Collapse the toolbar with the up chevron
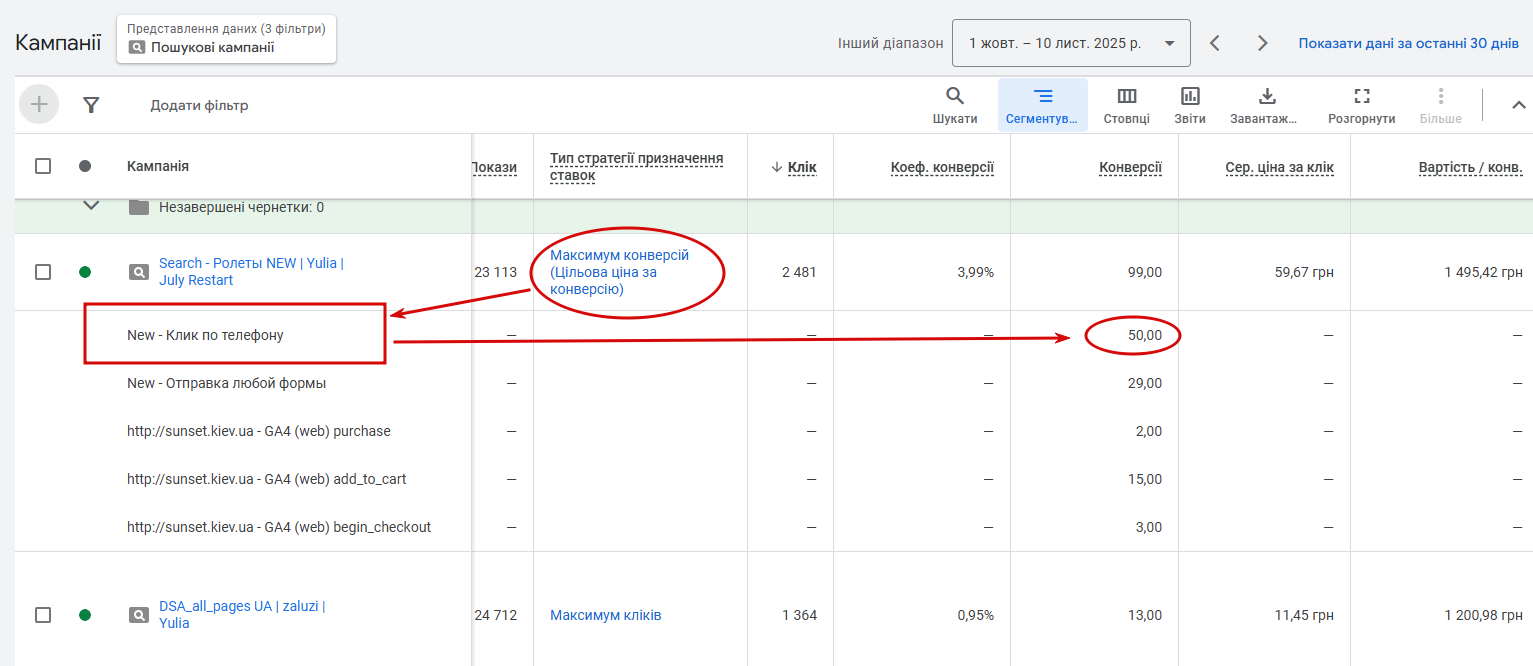The height and width of the screenshot is (666, 1533). tap(1518, 105)
